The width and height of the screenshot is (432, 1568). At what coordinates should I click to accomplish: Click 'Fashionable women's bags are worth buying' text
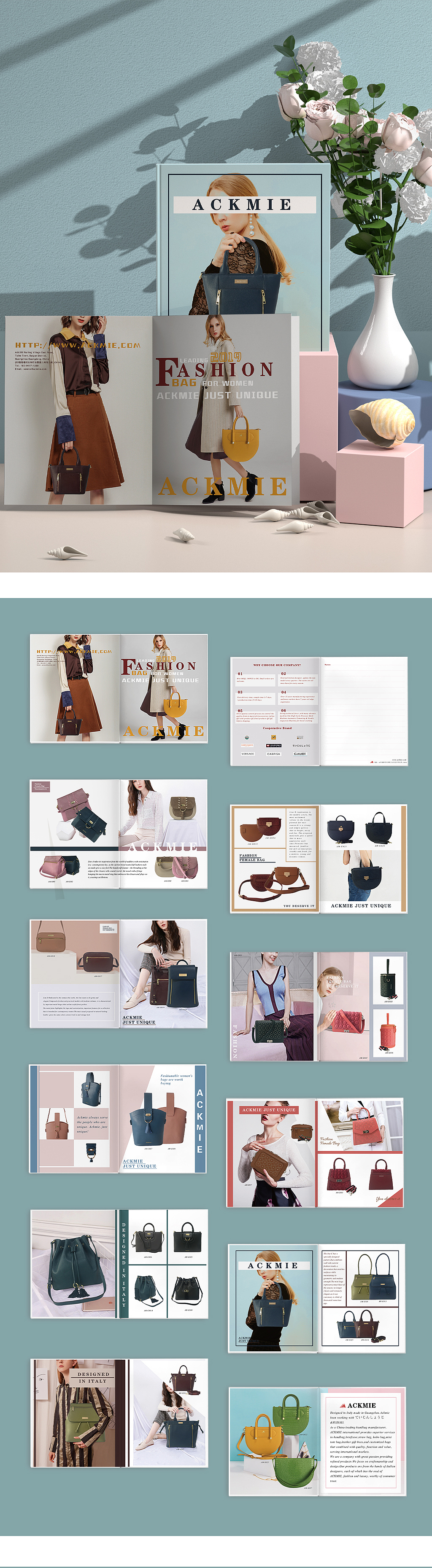coord(176,1079)
